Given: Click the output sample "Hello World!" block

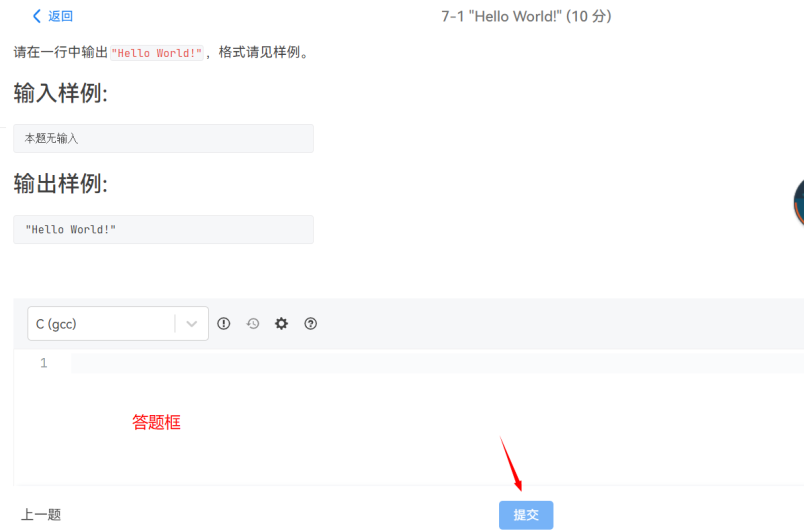Looking at the screenshot, I should [163, 230].
